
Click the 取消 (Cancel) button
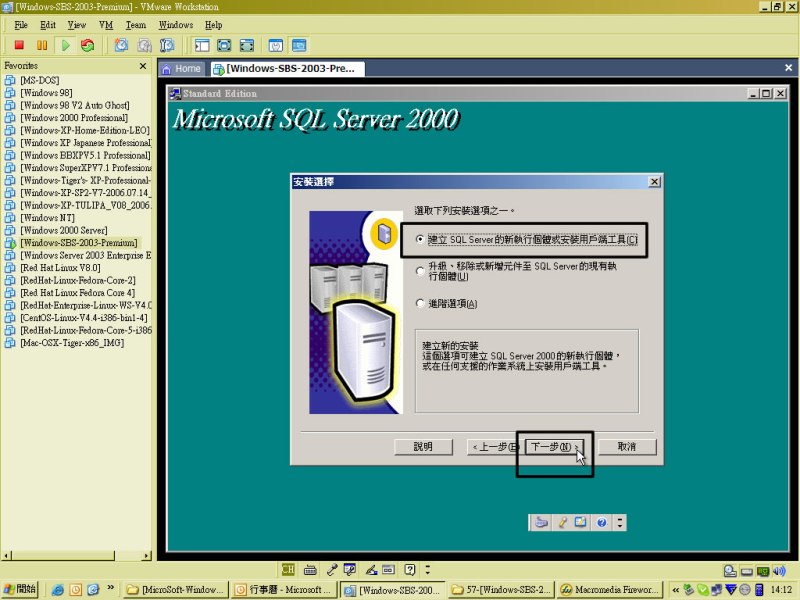tap(627, 447)
